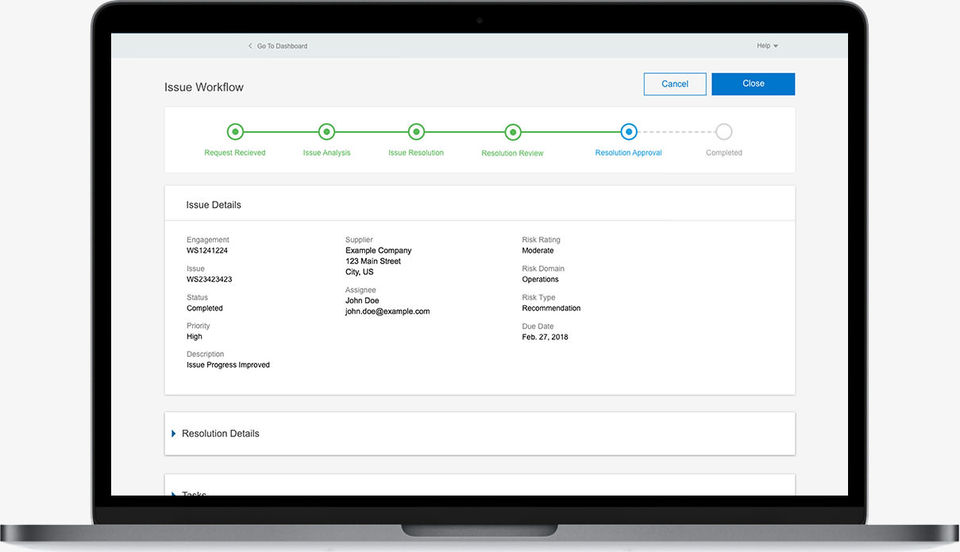Screen dimensions: 960x552
Task: Click assignee name John Doe
Action: pyautogui.click(x=362, y=300)
